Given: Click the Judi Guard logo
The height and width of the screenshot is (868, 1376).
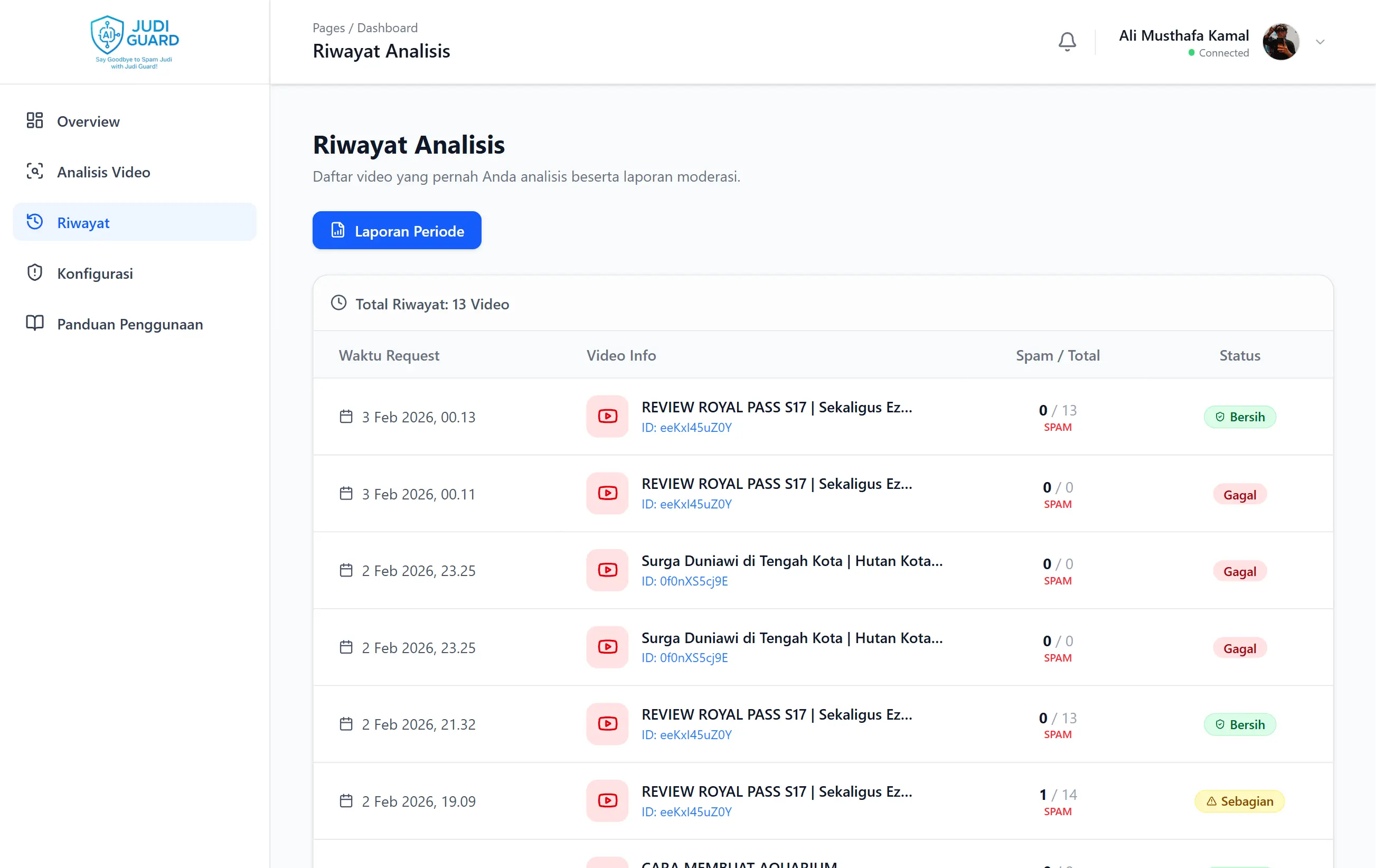Looking at the screenshot, I should click(134, 42).
